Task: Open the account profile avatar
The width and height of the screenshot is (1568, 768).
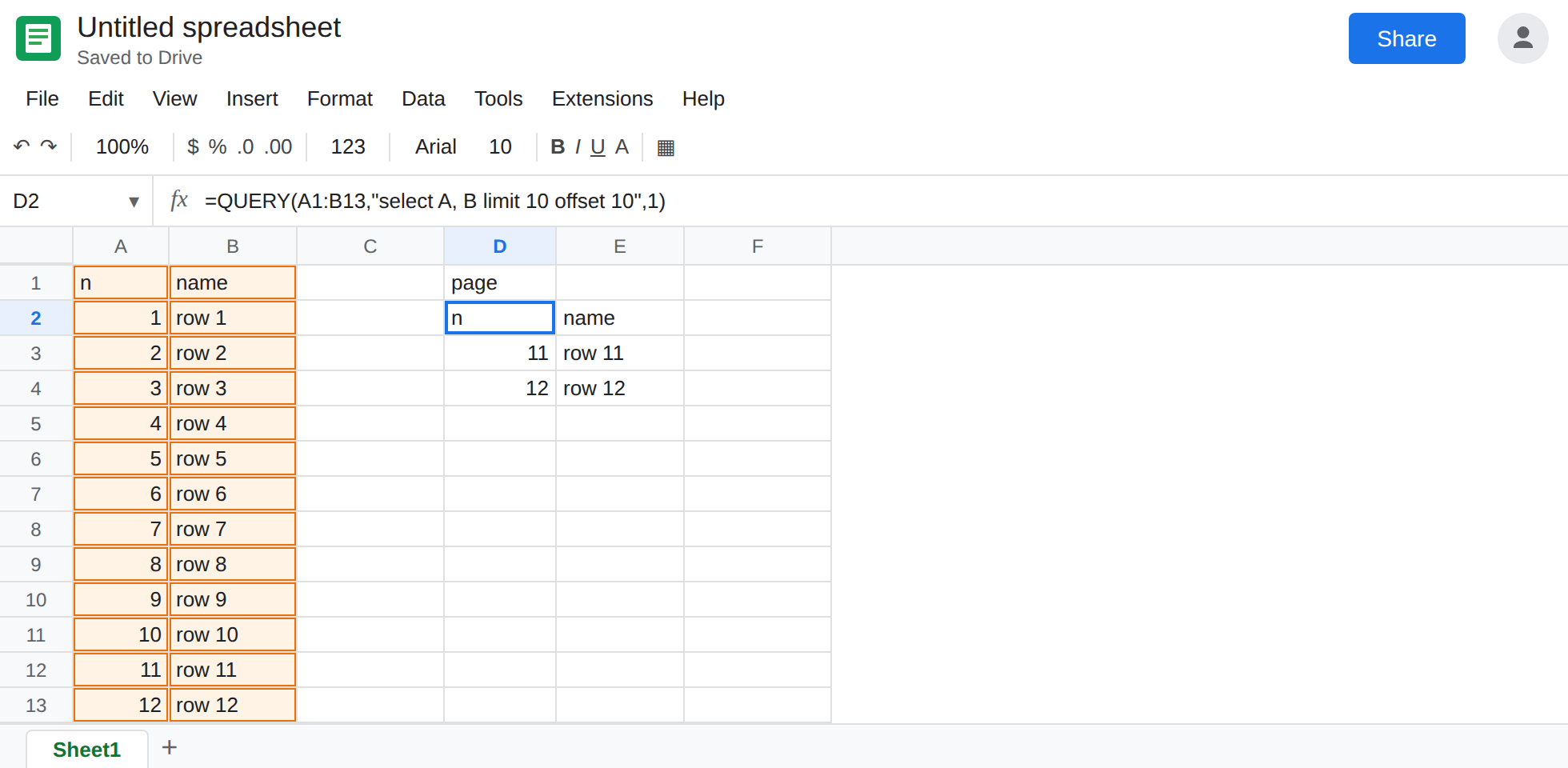Action: pyautogui.click(x=1522, y=38)
